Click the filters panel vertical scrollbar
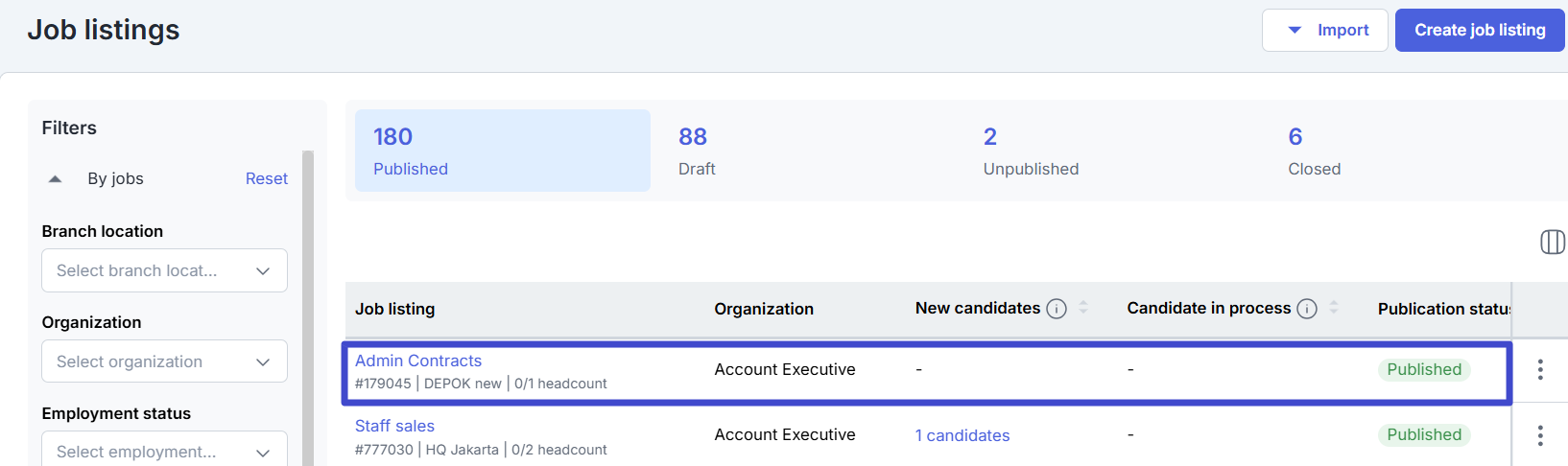The height and width of the screenshot is (466, 1568). pyautogui.click(x=308, y=307)
